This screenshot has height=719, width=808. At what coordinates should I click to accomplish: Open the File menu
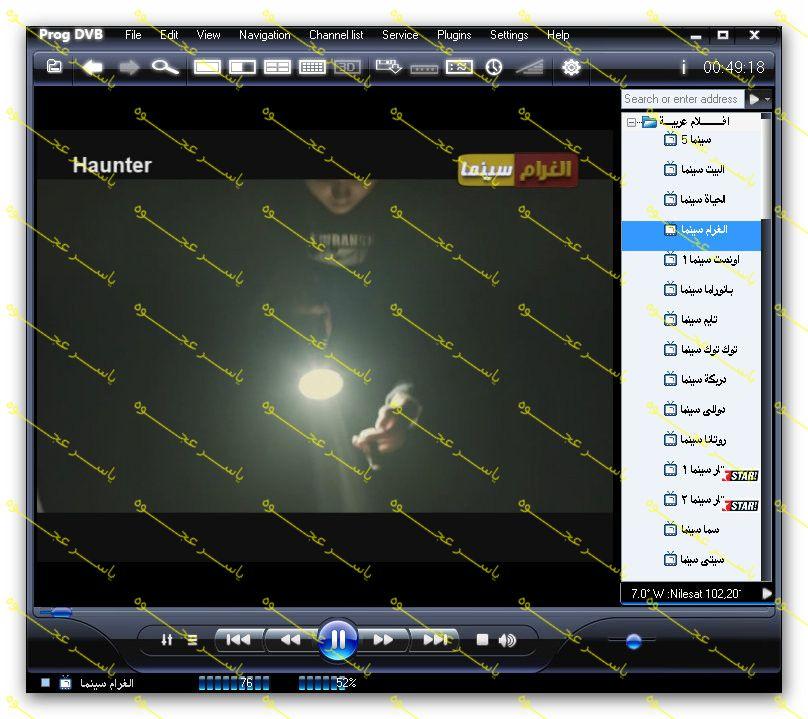(x=133, y=35)
